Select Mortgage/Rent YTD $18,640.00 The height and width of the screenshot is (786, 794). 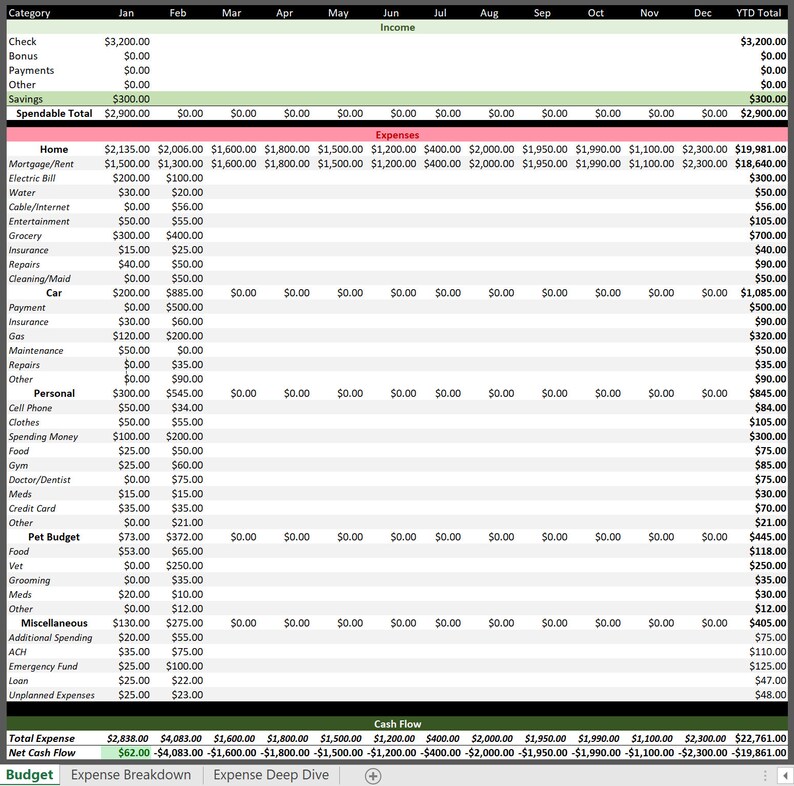[x=761, y=164]
